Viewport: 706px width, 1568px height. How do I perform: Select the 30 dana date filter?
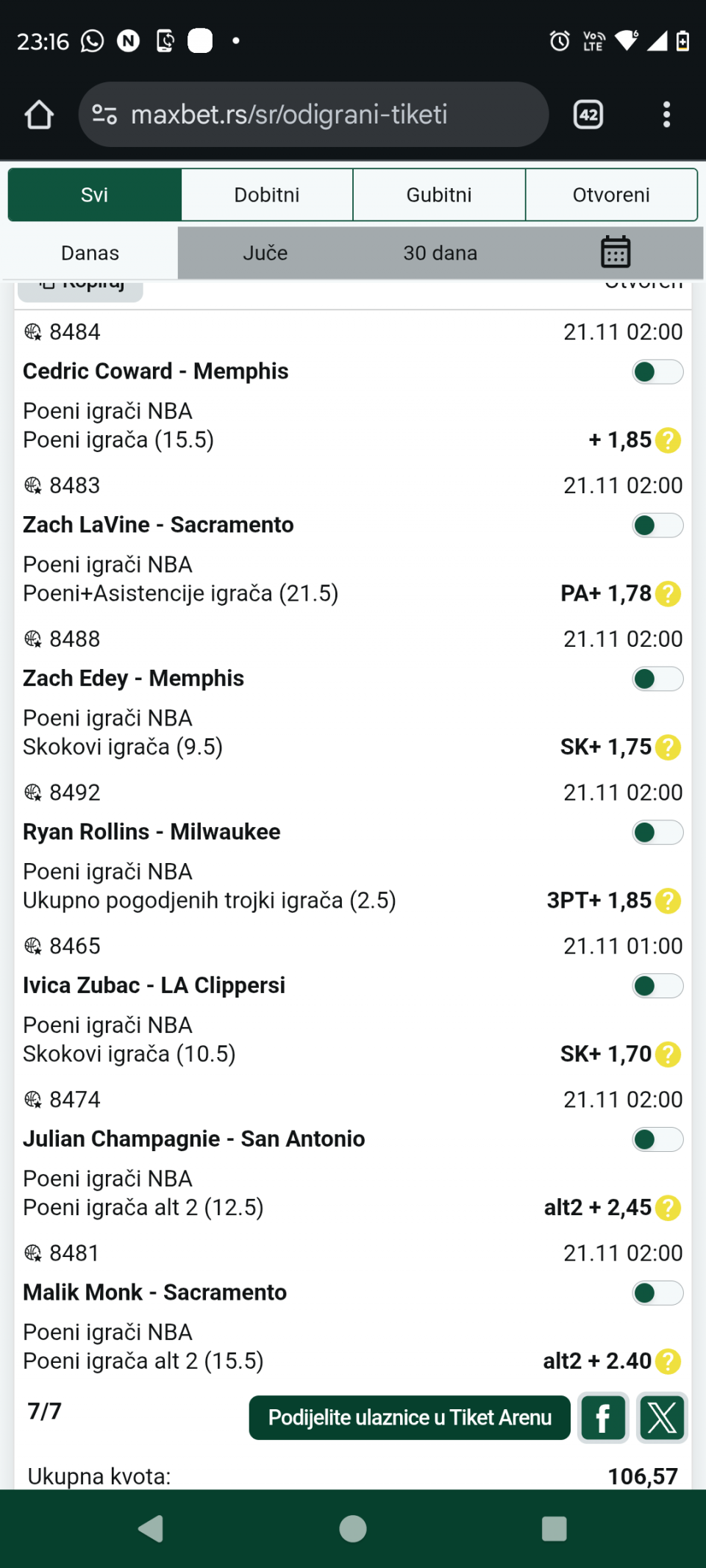(440, 253)
